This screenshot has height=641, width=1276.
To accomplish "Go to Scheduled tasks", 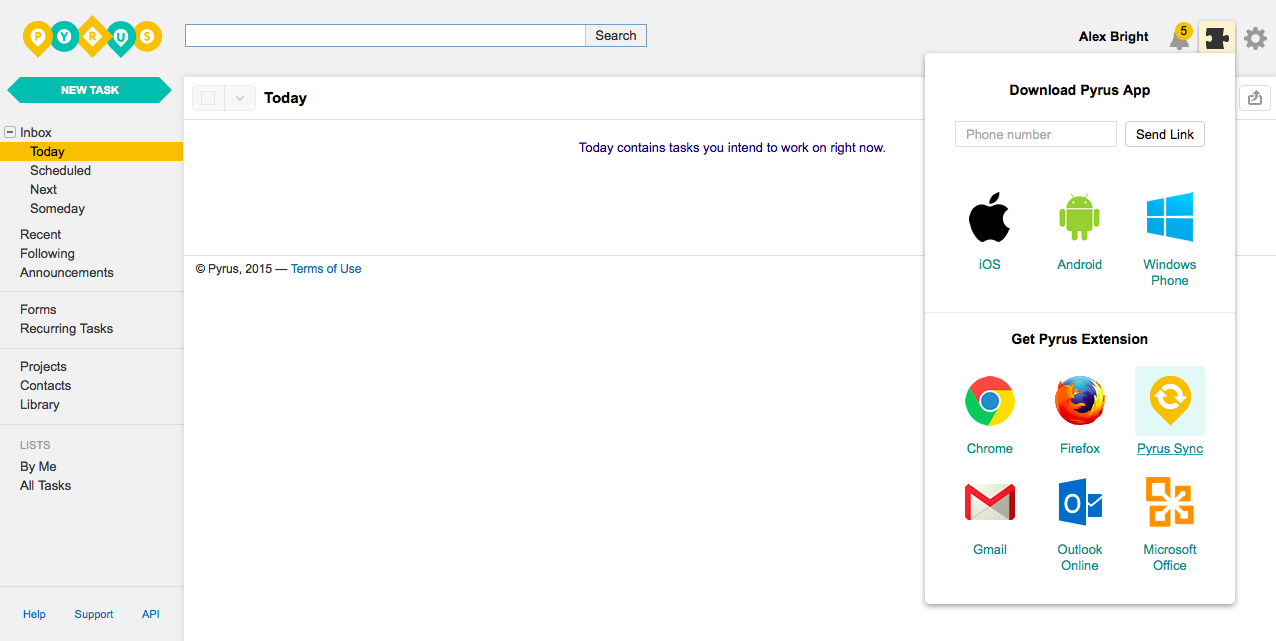I will pos(60,171).
